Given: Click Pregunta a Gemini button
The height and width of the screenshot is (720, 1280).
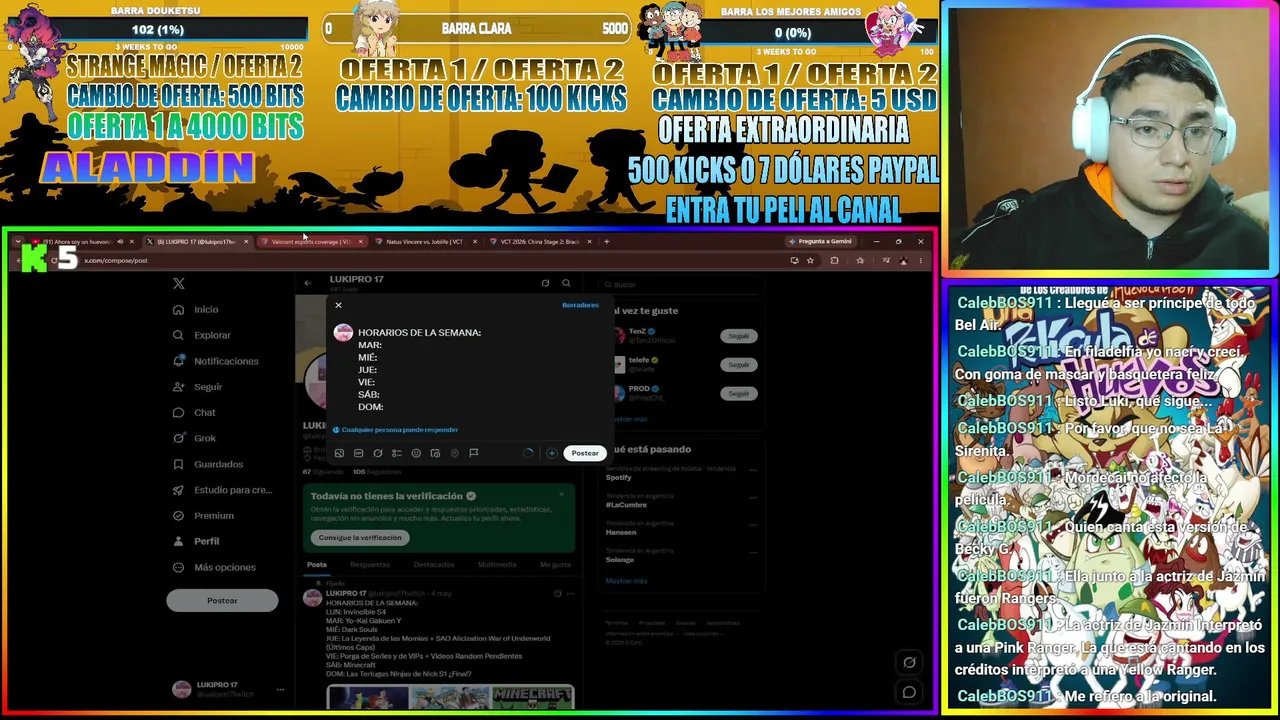Looking at the screenshot, I should click(x=821, y=242).
